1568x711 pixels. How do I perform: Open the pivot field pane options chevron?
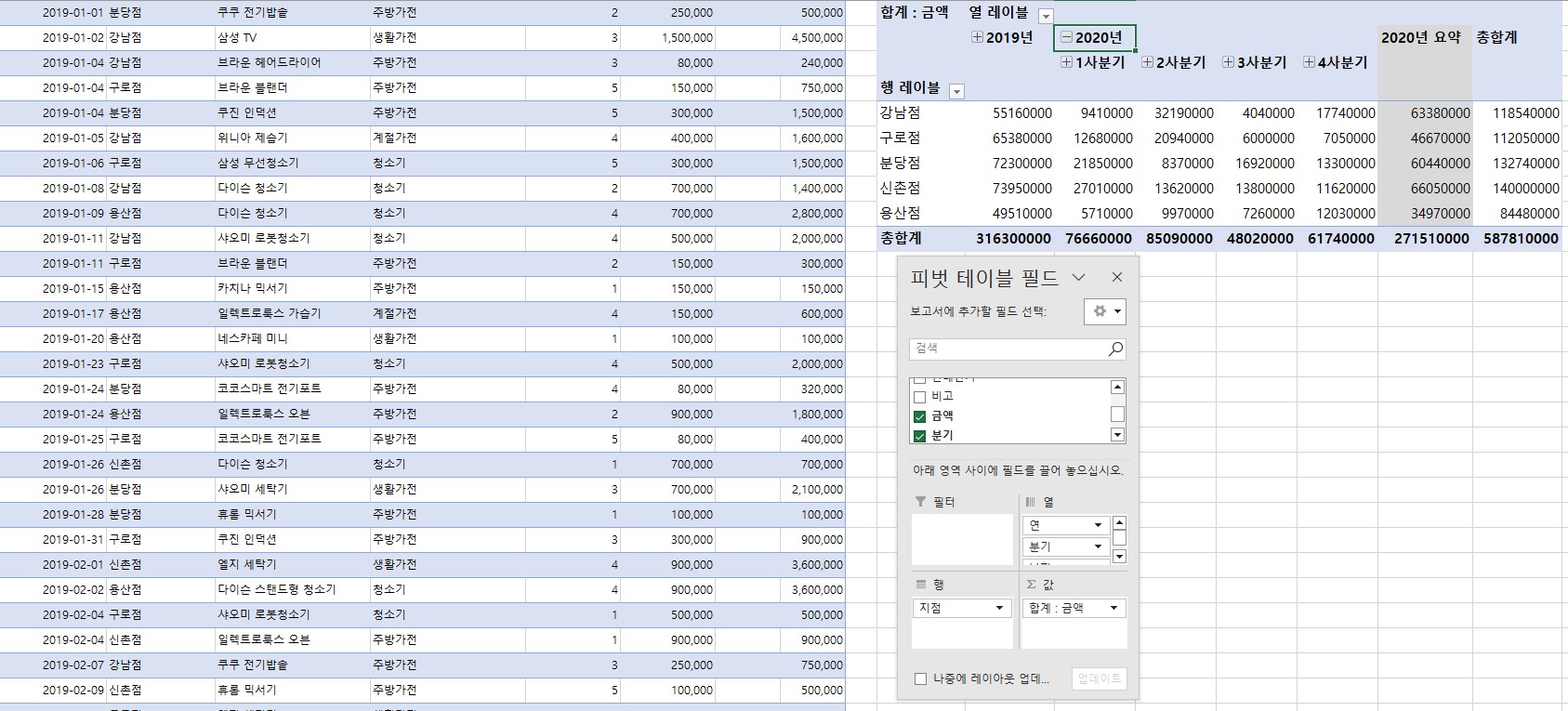click(x=1078, y=277)
